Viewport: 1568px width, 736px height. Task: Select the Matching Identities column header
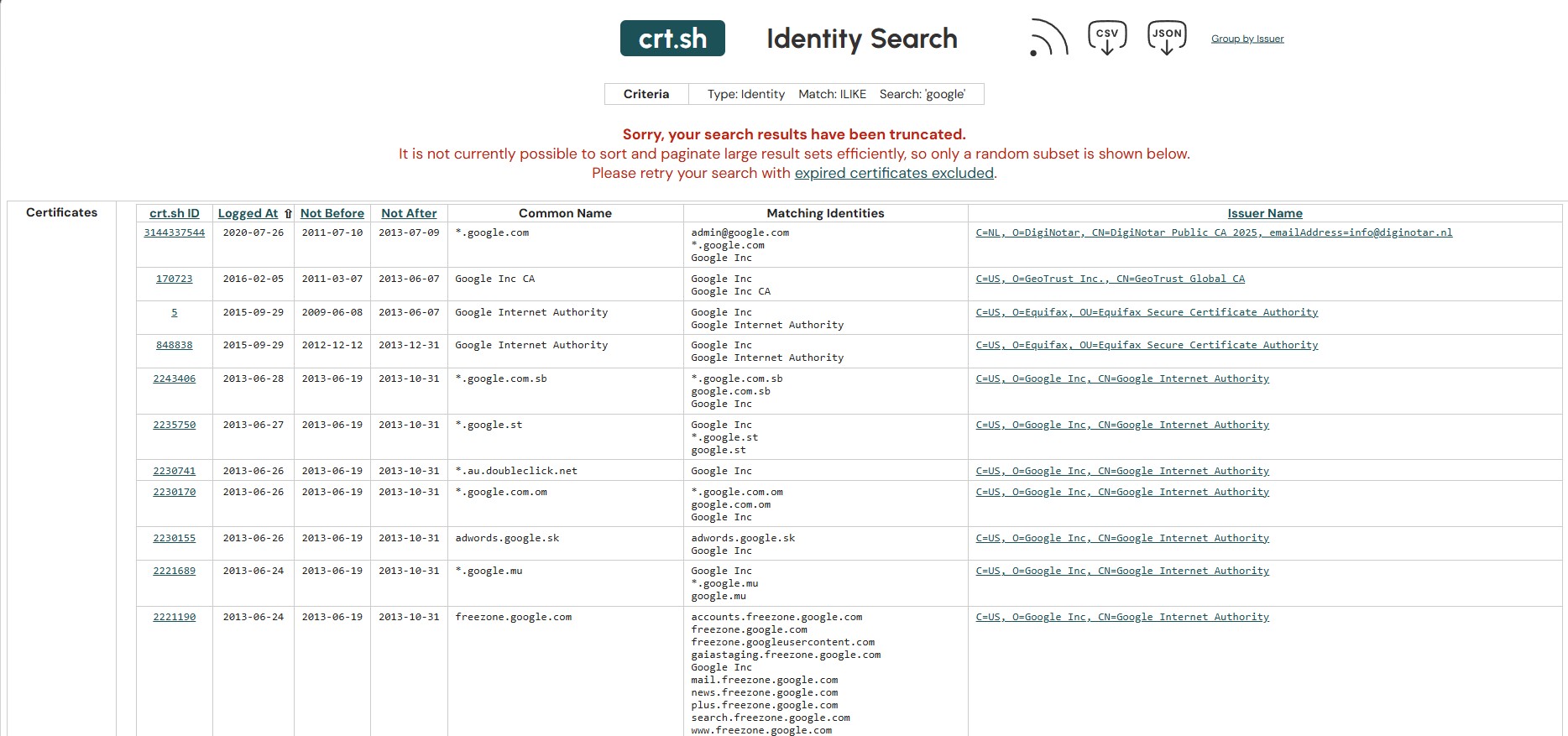(825, 213)
